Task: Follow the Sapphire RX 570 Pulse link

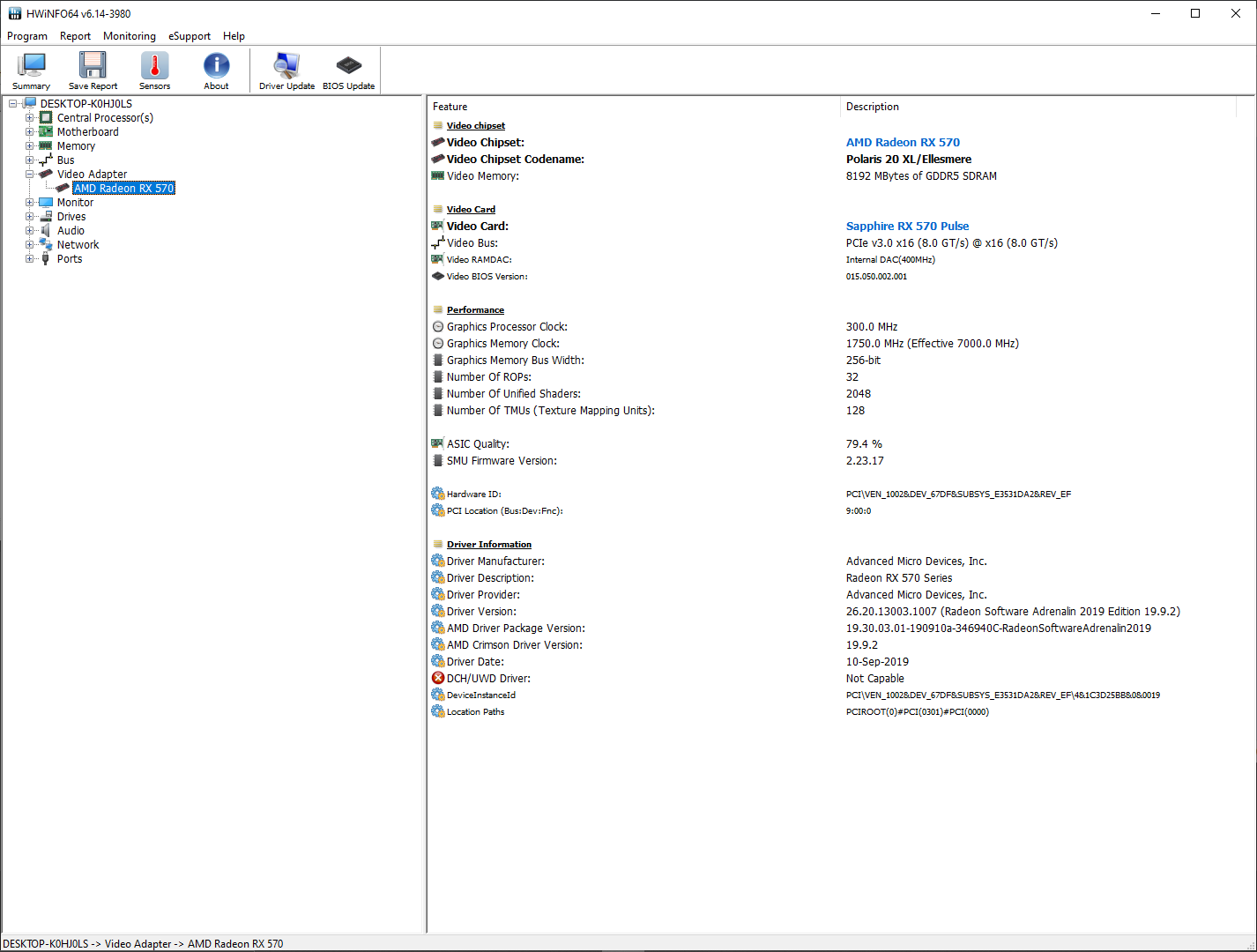Action: pos(907,226)
